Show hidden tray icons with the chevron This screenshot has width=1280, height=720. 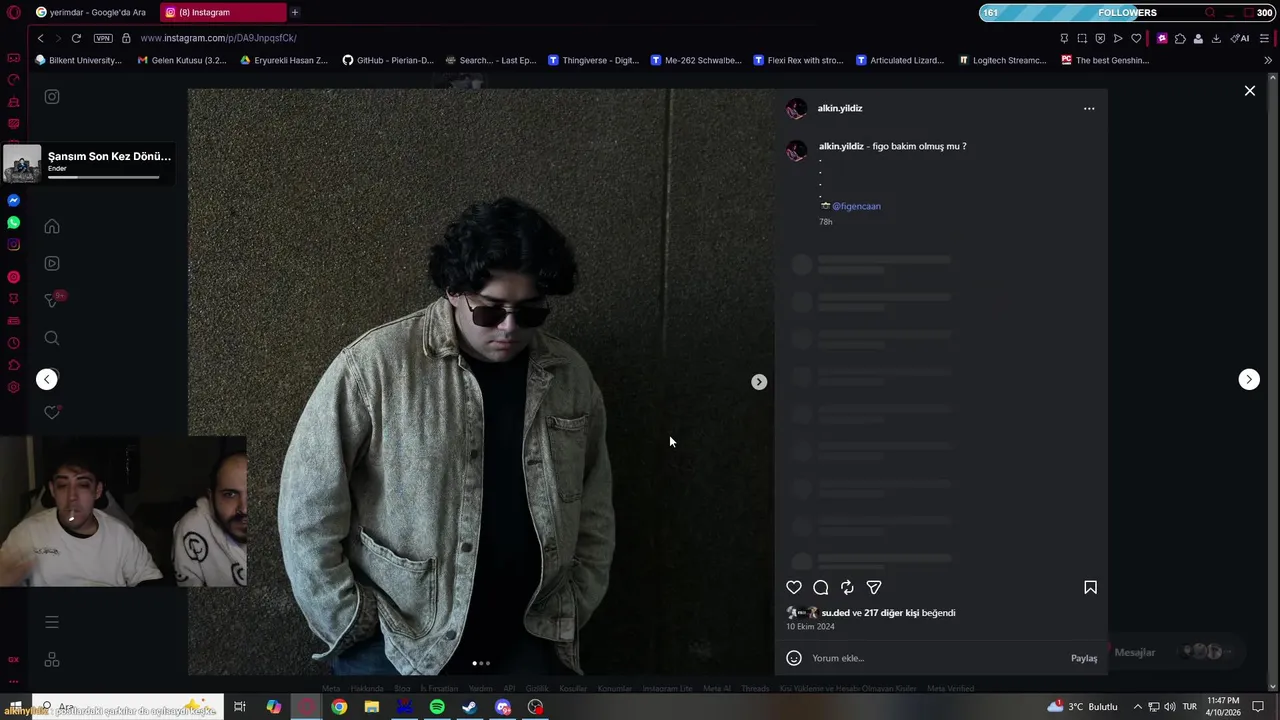click(1137, 707)
